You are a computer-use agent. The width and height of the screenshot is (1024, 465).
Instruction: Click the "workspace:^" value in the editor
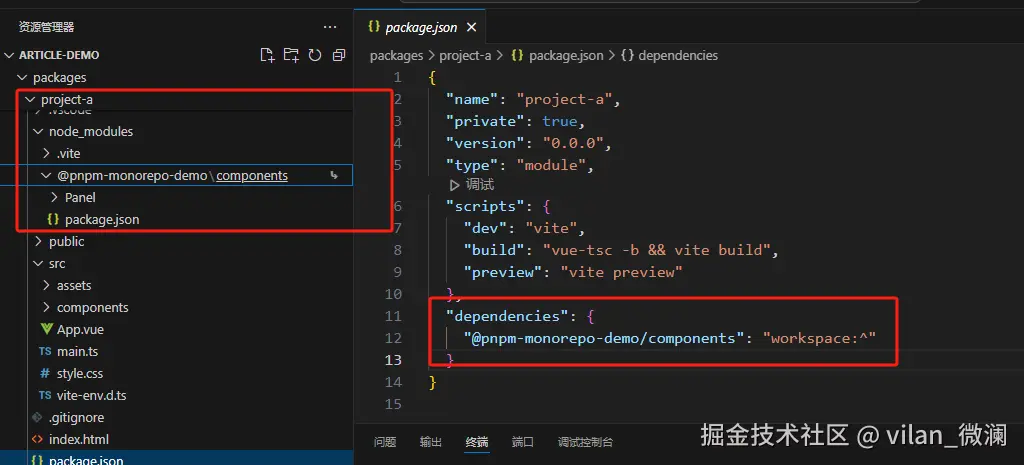tap(822, 338)
